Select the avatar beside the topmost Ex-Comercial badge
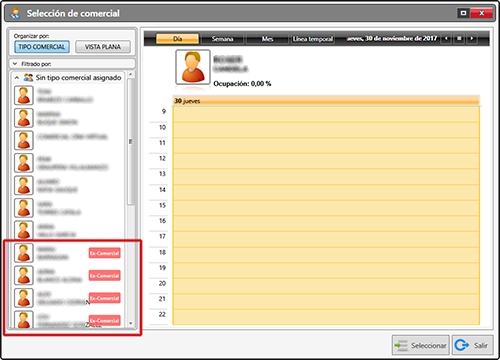The height and width of the screenshot is (360, 500). (24, 253)
